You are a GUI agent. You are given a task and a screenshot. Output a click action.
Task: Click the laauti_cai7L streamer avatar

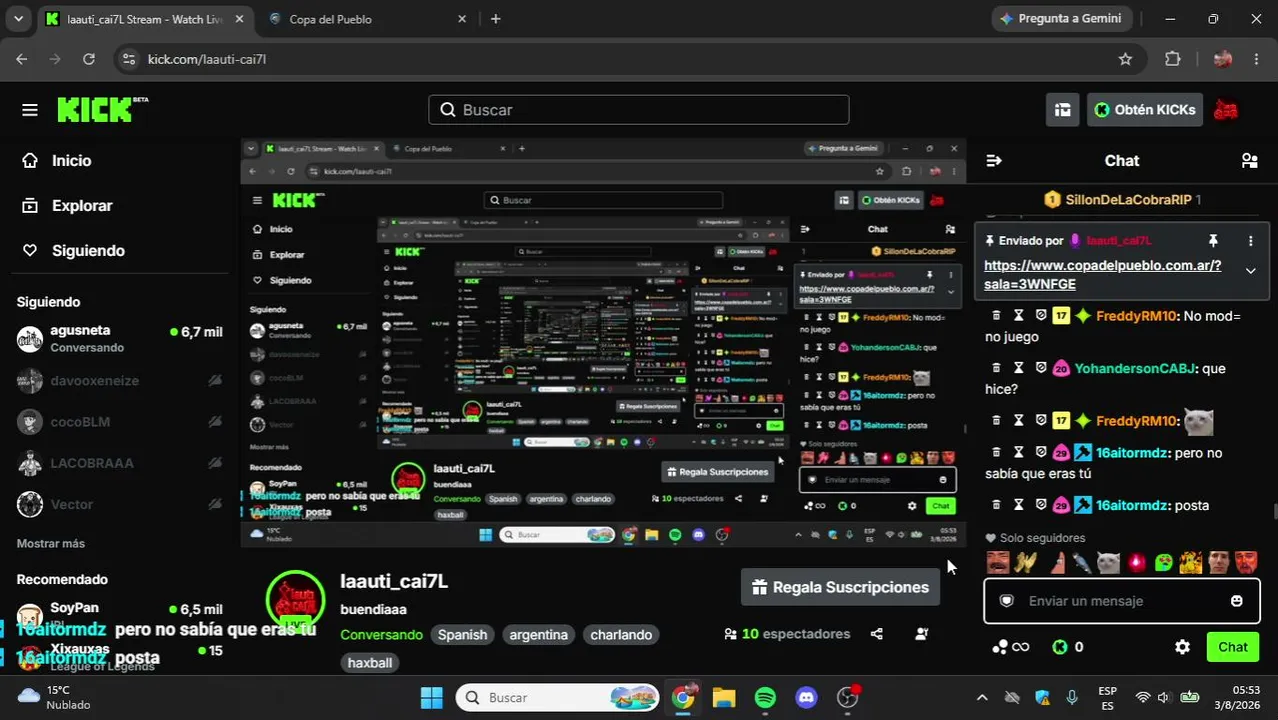(296, 600)
